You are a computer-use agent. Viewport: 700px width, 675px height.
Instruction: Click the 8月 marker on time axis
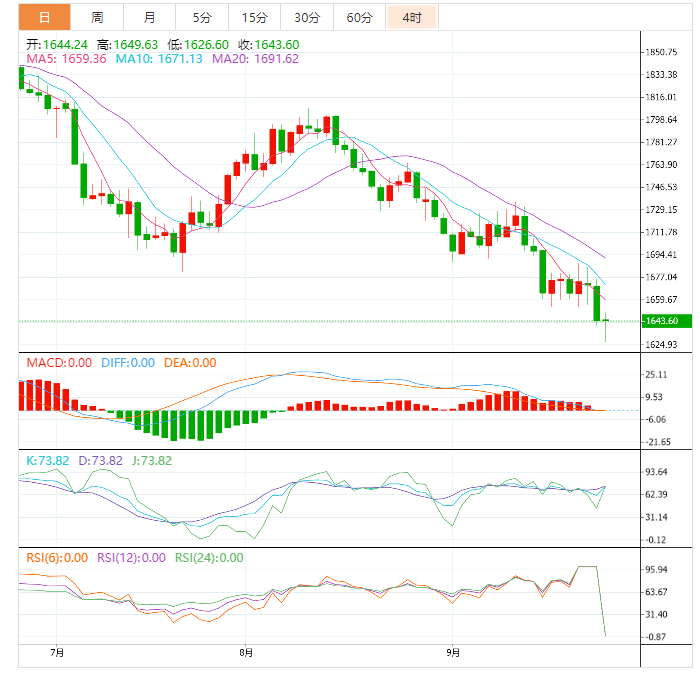(246, 653)
